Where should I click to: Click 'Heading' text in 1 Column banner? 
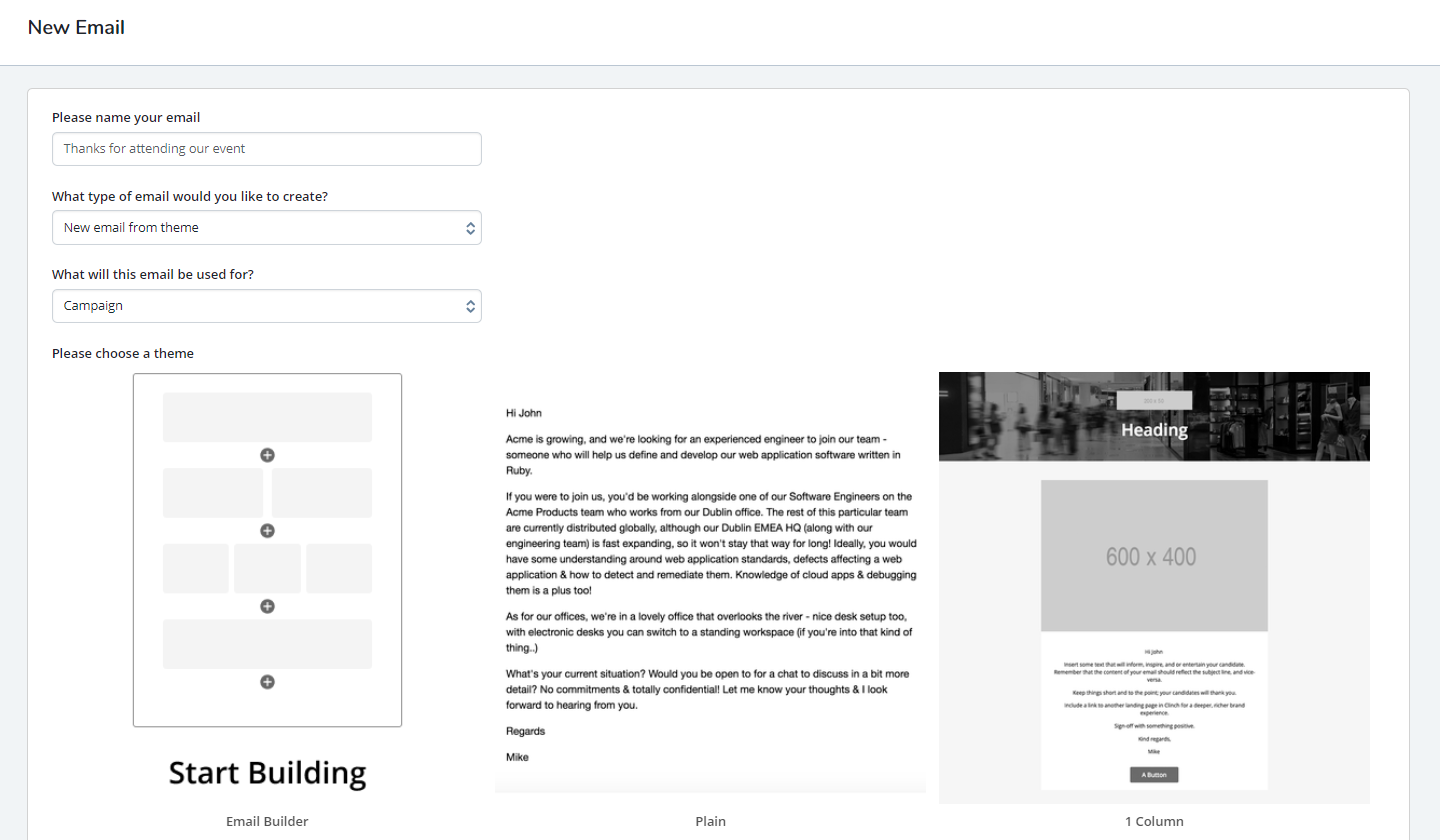[1154, 430]
